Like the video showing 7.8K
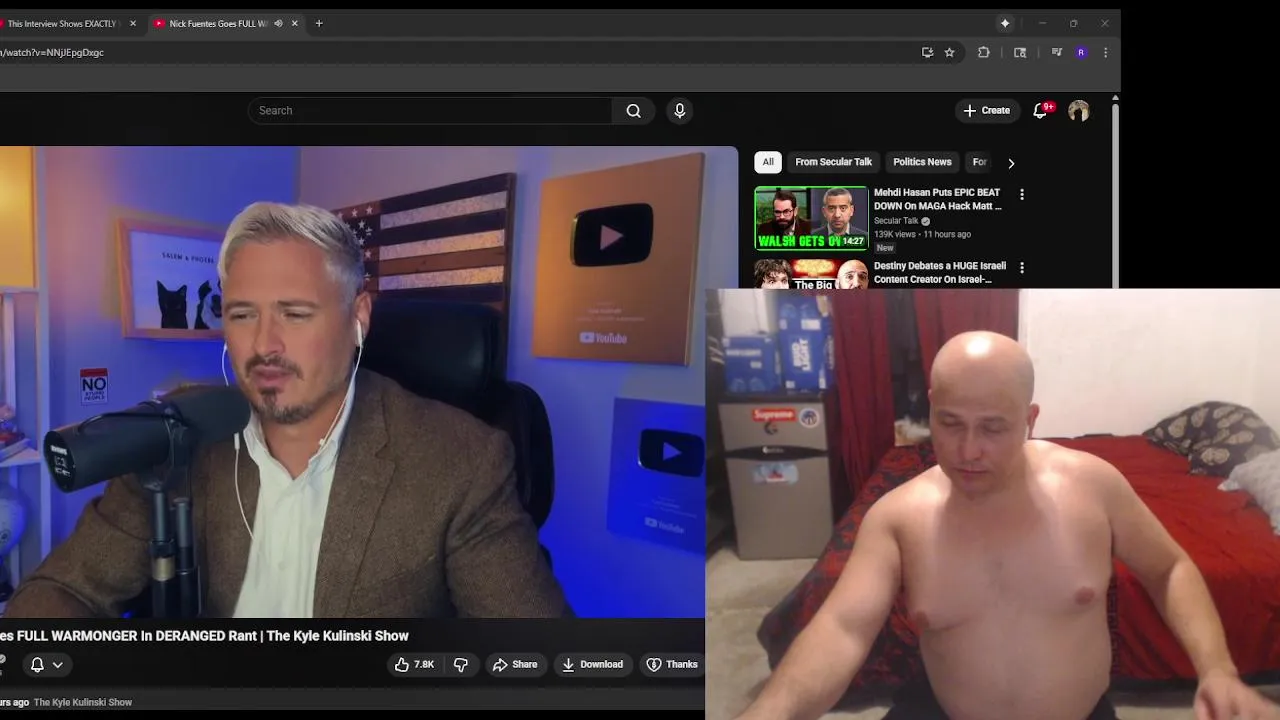Screen dimensions: 1280x720 click(414, 664)
